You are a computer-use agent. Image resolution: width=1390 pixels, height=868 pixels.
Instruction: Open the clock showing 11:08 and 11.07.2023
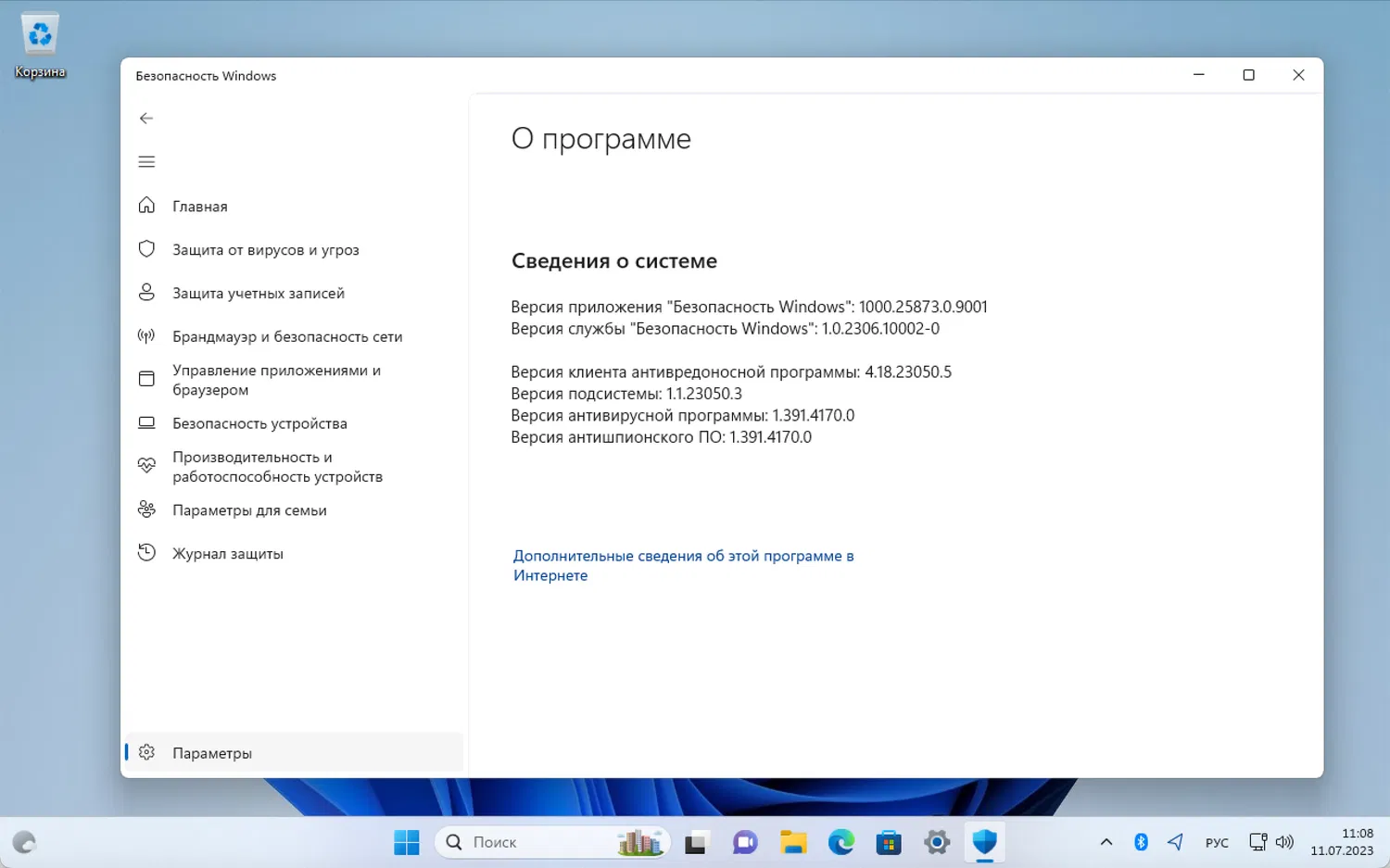(x=1342, y=842)
